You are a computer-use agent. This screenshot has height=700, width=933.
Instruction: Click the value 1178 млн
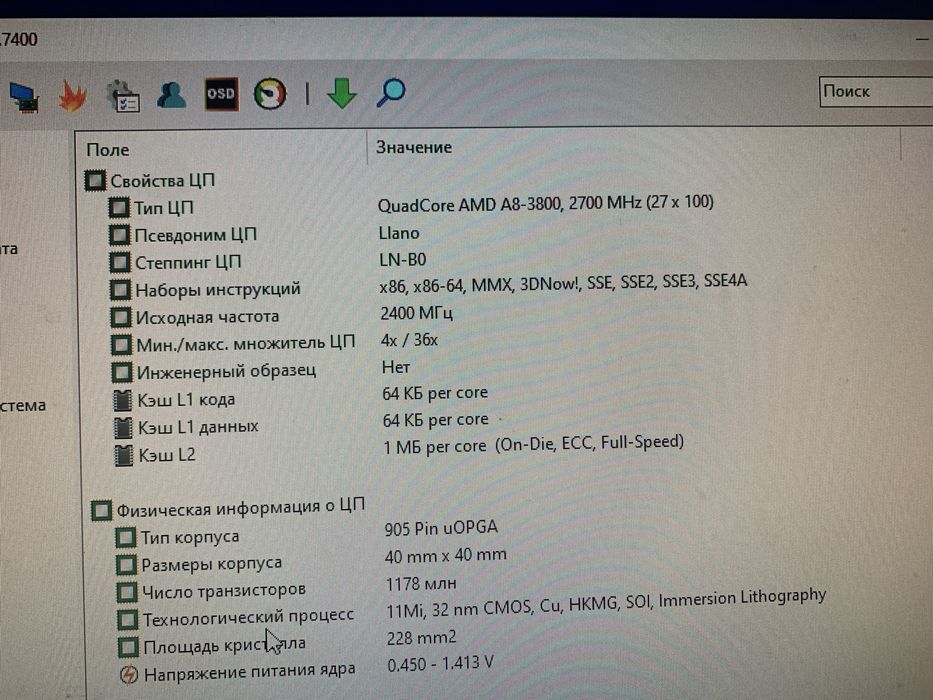pos(421,583)
